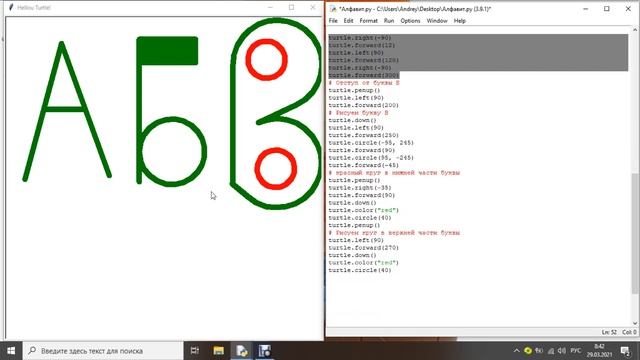Viewport: 640px width, 360px height.
Task: Open the Help menu in IDLE
Action: pyautogui.click(x=460, y=21)
